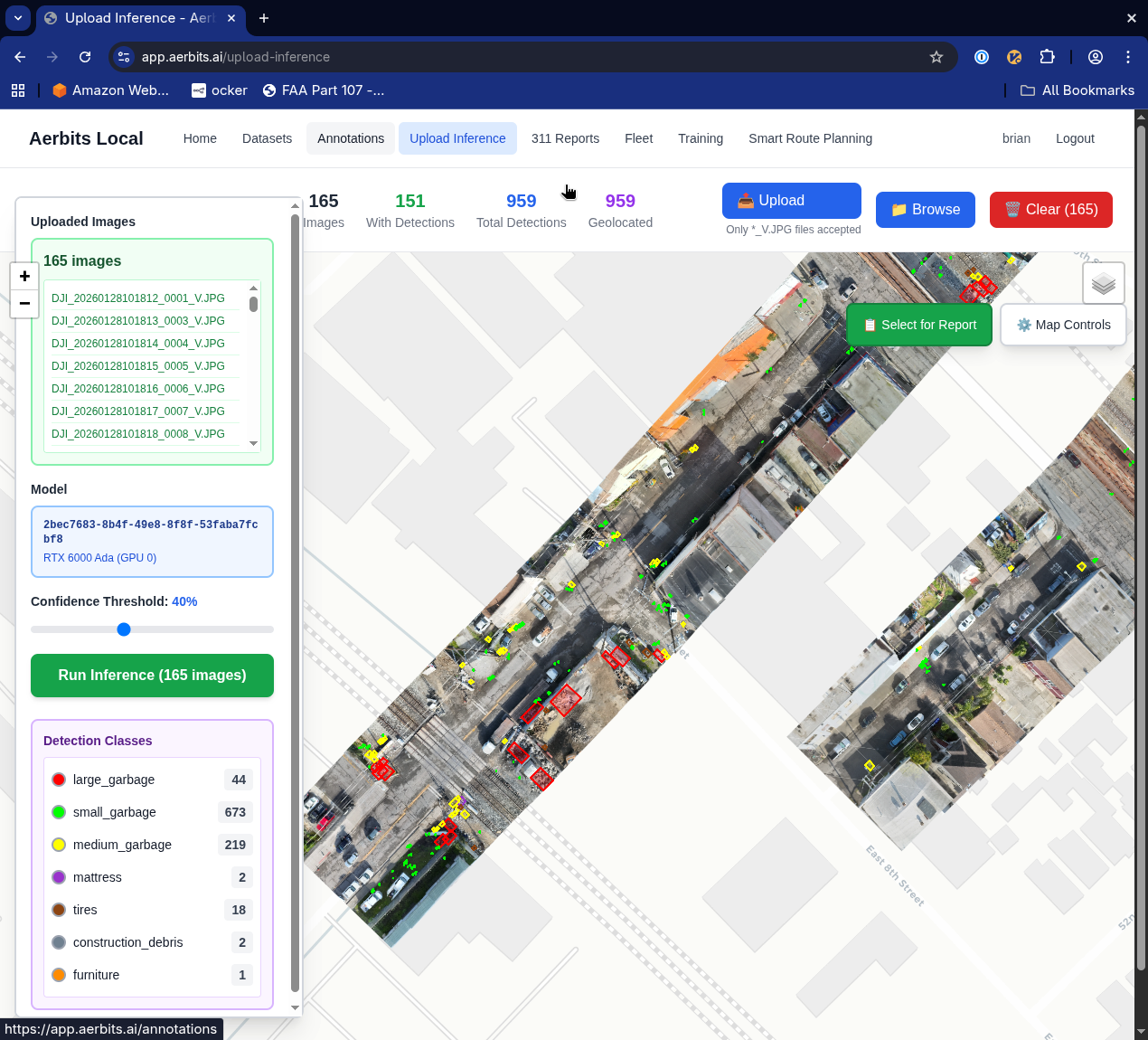Open the All Bookmarks dropdown
Screen dimensions: 1148x1040
coord(1077,90)
